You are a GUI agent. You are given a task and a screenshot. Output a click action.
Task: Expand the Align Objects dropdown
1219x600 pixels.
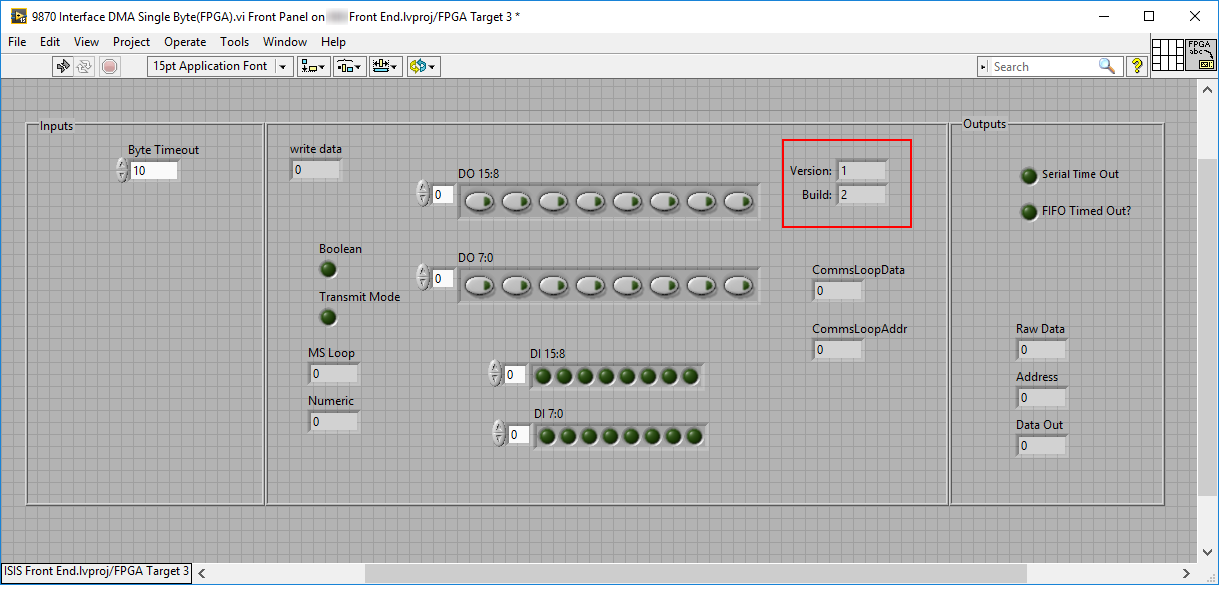(x=313, y=66)
